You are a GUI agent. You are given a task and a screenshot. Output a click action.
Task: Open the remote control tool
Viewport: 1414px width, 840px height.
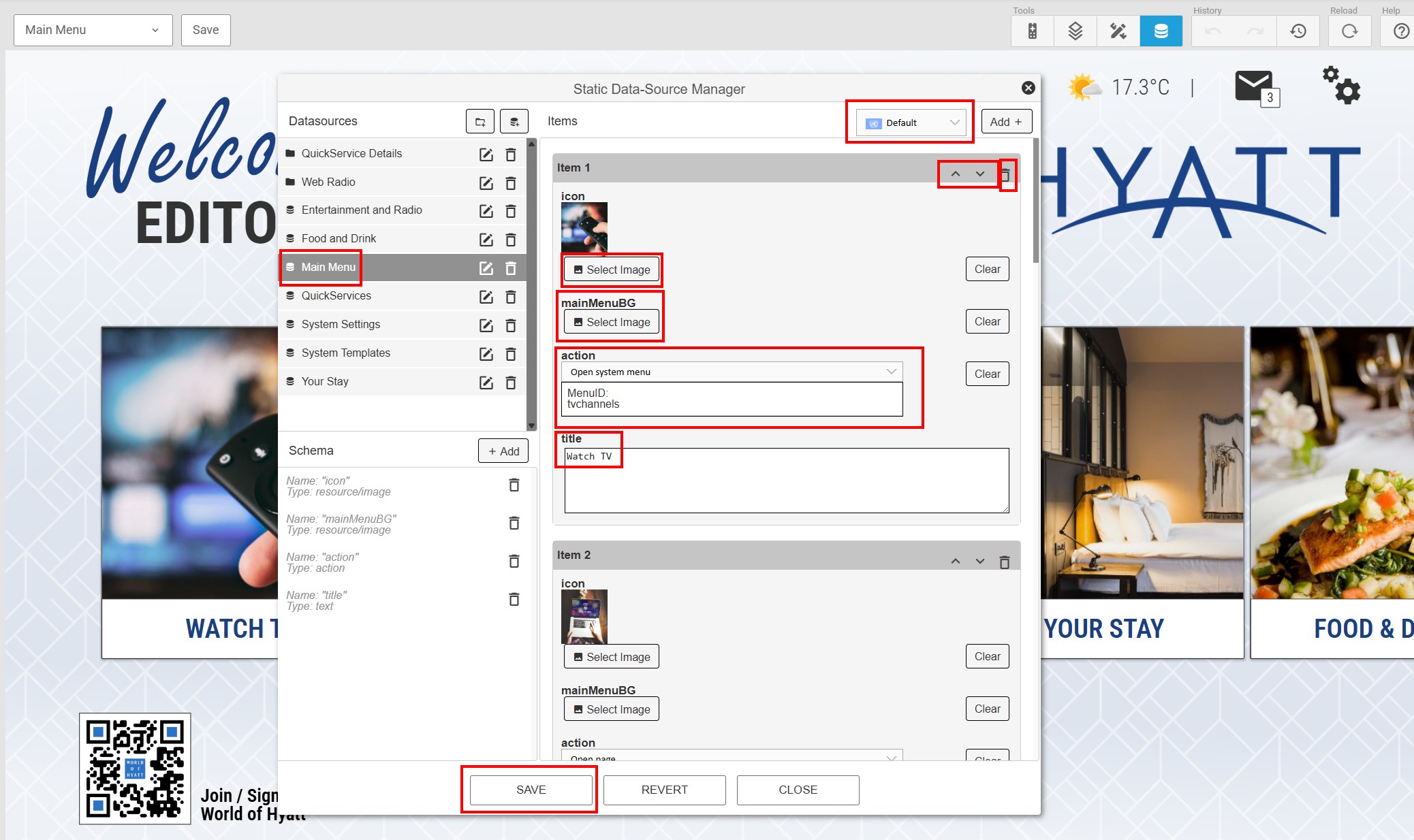click(1032, 31)
